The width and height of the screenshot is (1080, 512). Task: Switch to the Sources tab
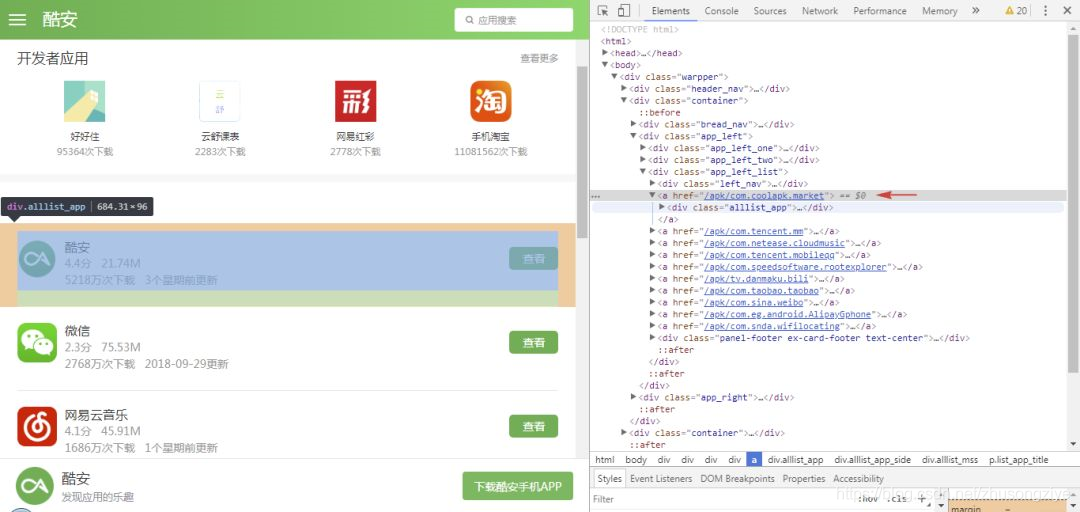point(769,10)
